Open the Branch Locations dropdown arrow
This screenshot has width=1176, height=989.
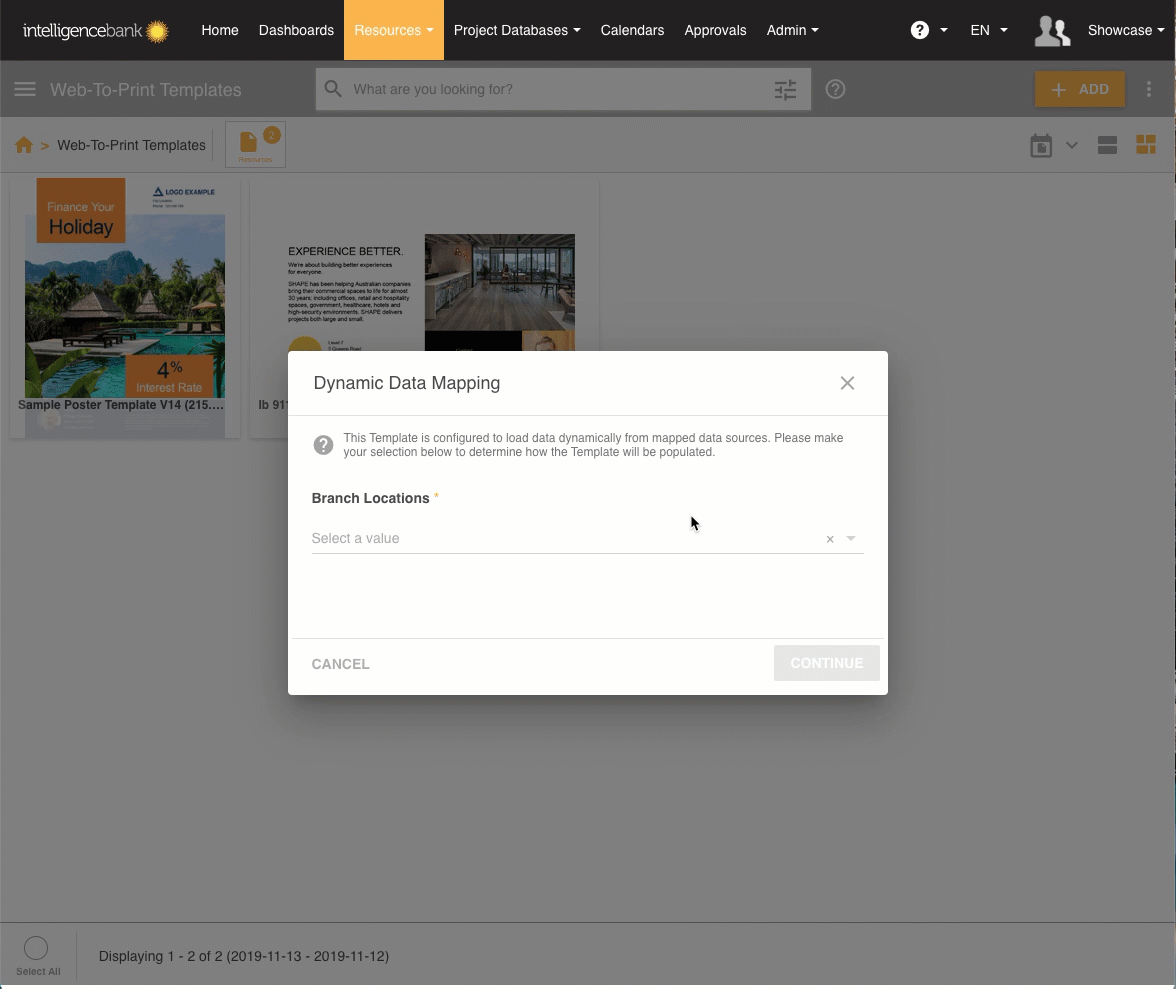tap(851, 538)
